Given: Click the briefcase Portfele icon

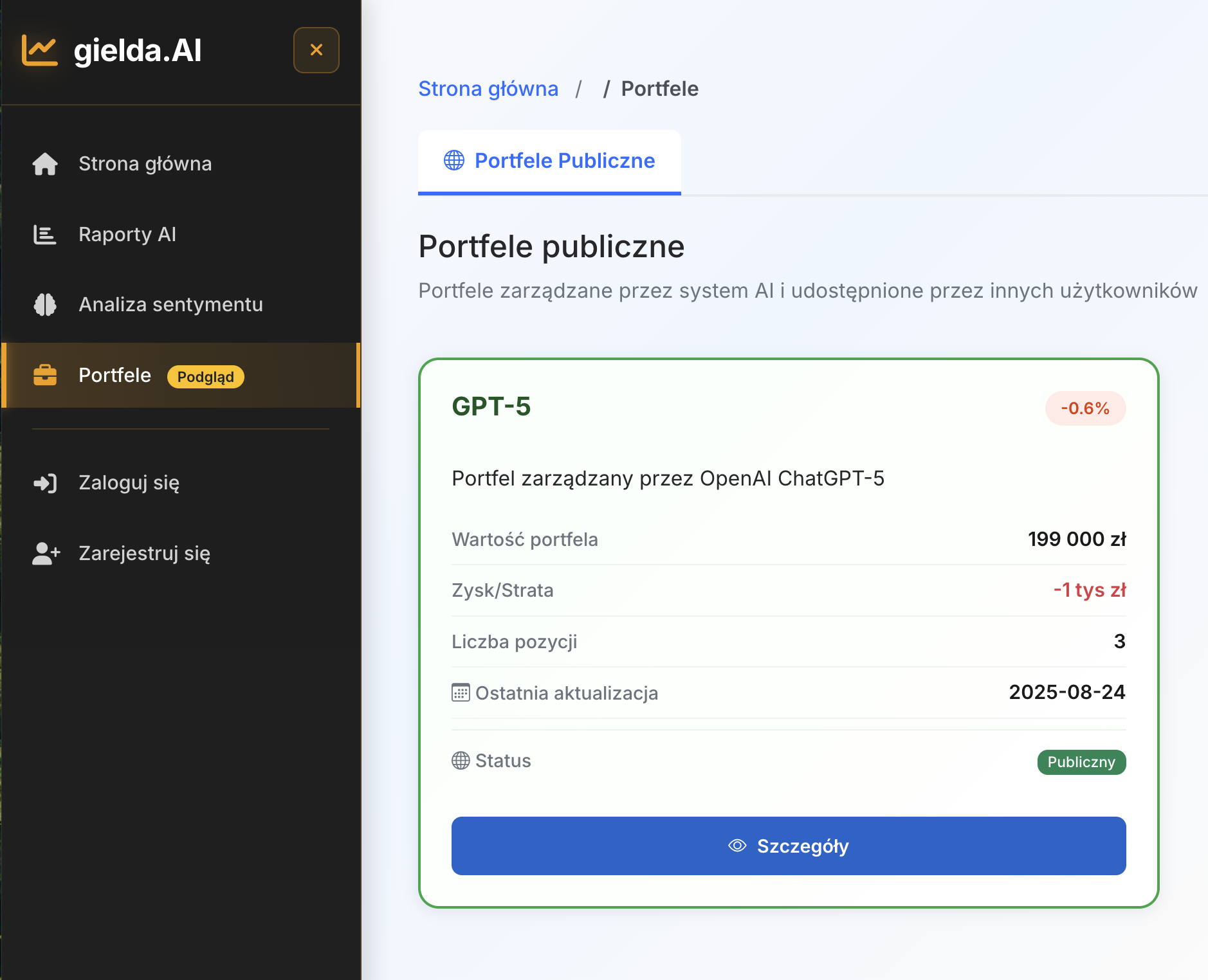Looking at the screenshot, I should point(45,375).
